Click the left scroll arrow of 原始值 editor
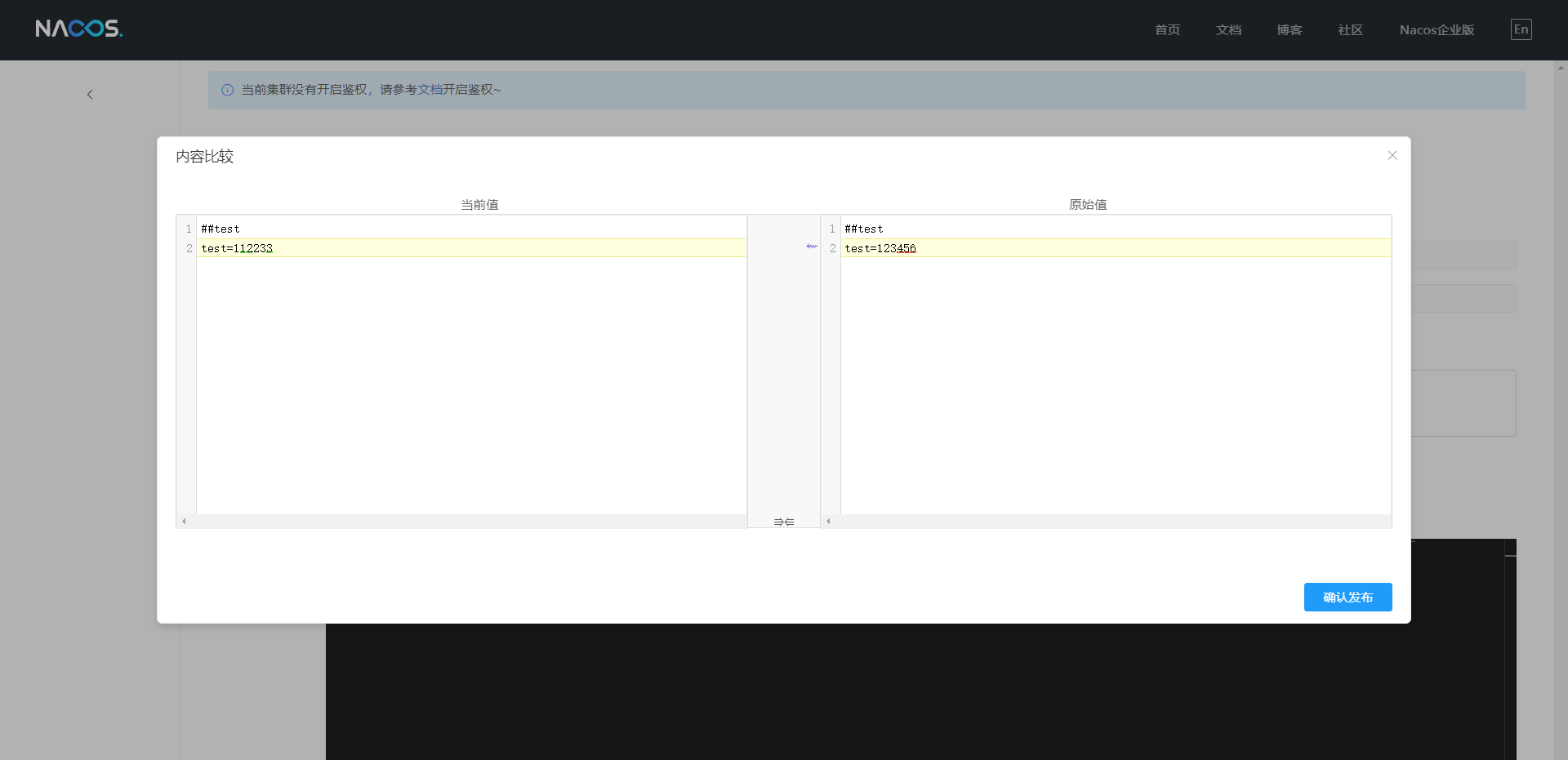Image resolution: width=1568 pixels, height=760 pixels. [x=828, y=521]
